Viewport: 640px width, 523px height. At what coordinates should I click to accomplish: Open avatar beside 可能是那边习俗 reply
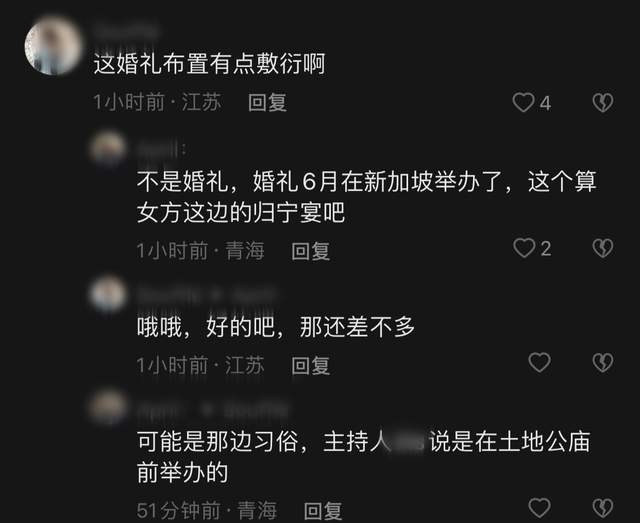click(108, 407)
